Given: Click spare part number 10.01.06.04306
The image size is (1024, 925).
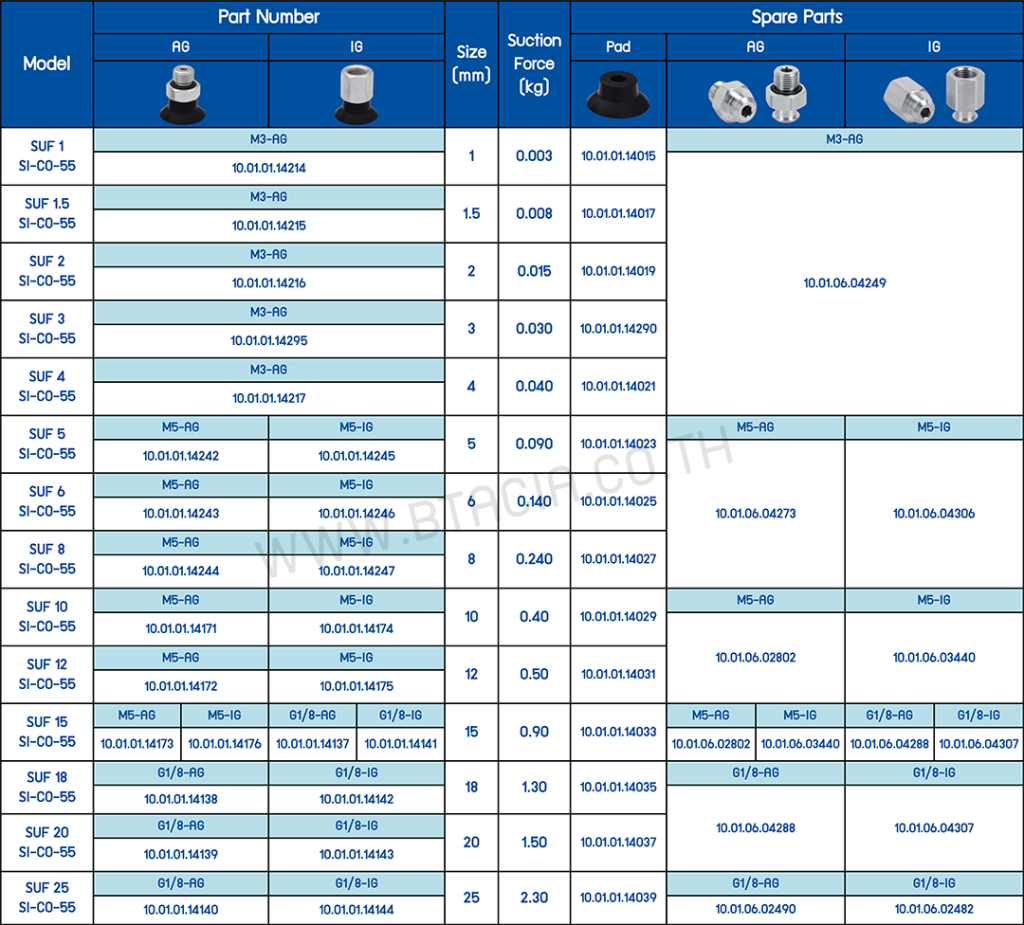Looking at the screenshot, I should pyautogui.click(x=934, y=513).
